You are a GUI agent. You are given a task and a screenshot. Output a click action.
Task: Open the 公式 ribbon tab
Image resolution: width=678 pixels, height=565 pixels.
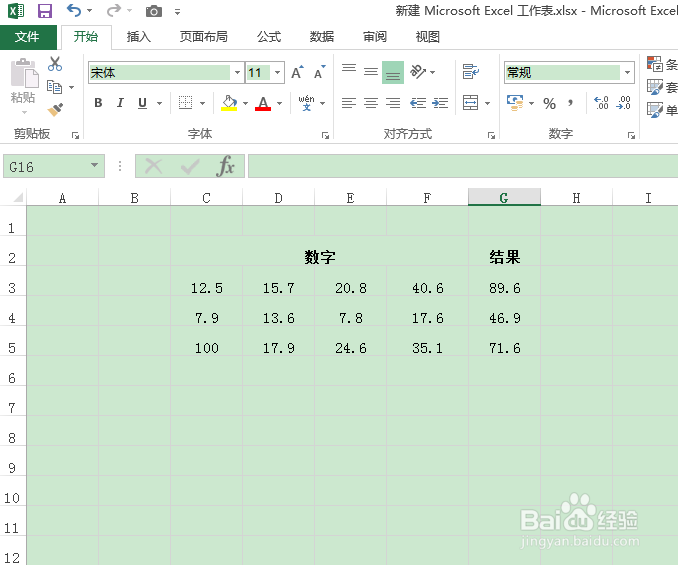269,37
